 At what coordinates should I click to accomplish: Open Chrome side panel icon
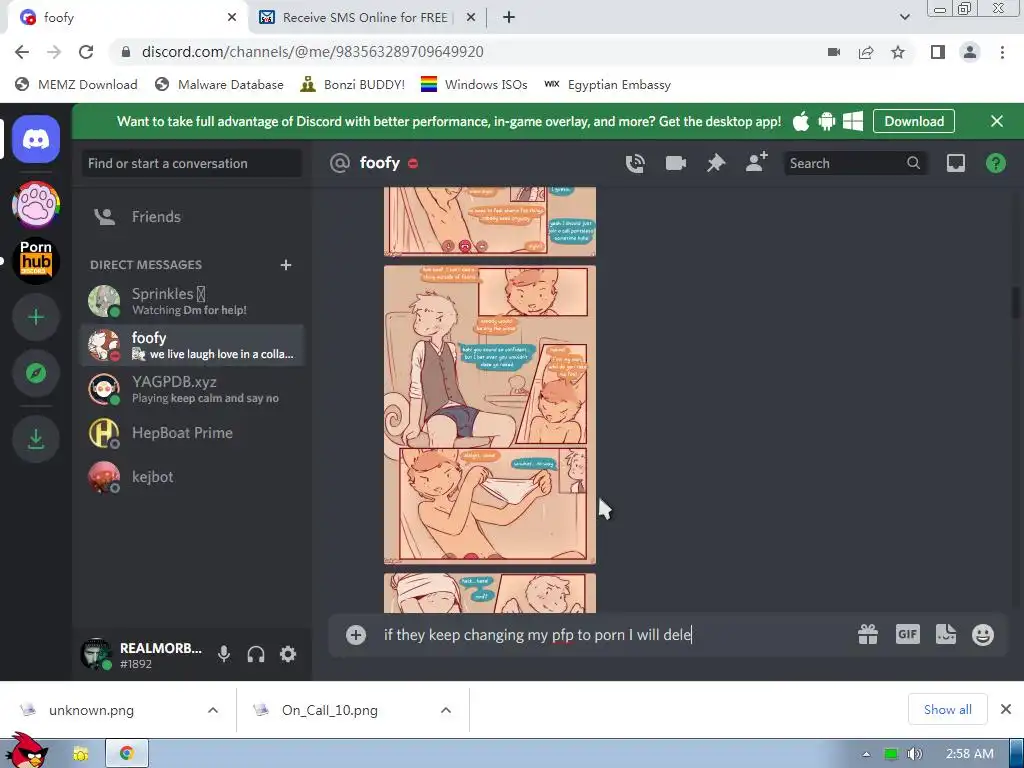click(938, 52)
